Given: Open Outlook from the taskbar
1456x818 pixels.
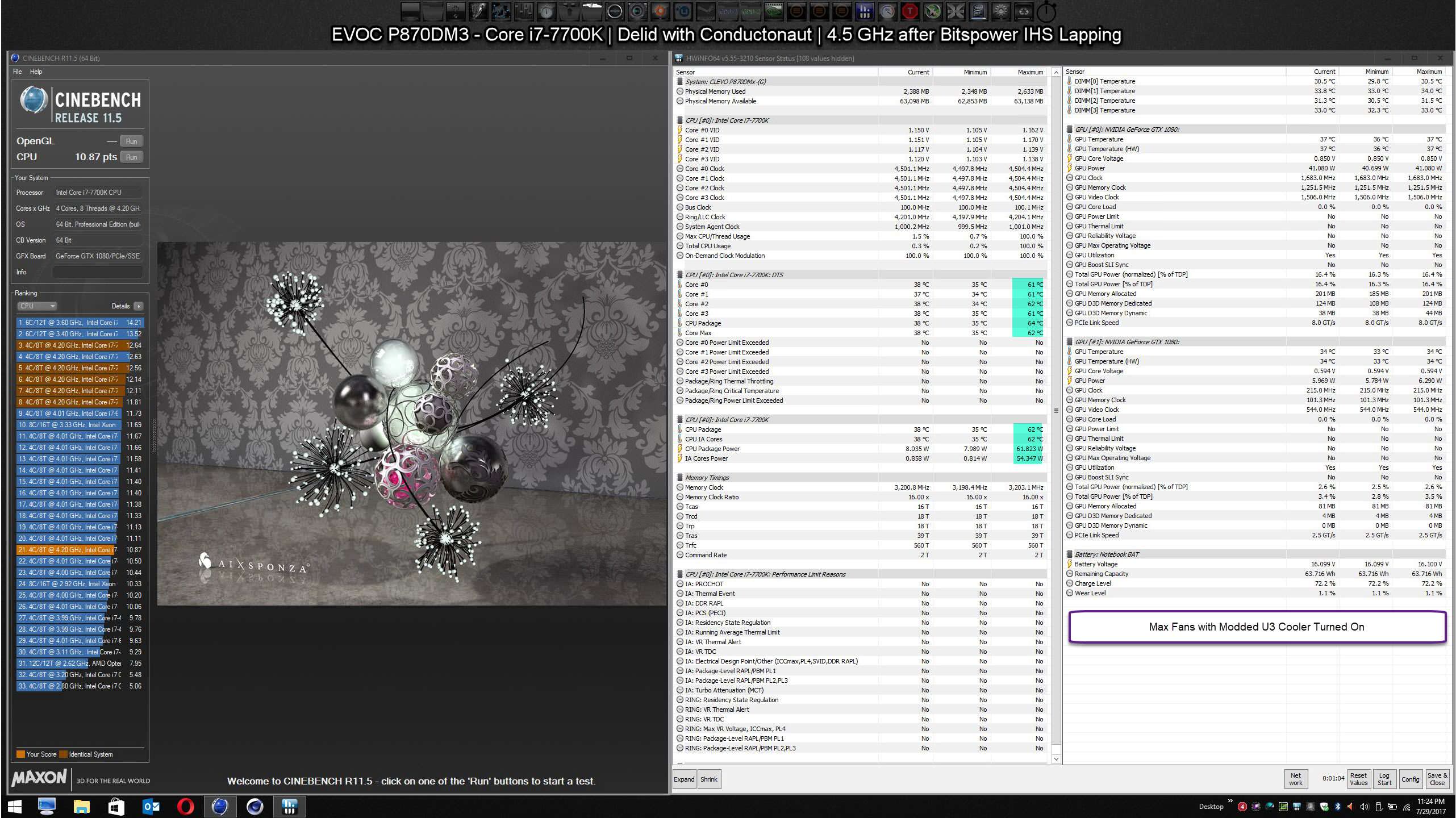Looking at the screenshot, I should [x=151, y=806].
